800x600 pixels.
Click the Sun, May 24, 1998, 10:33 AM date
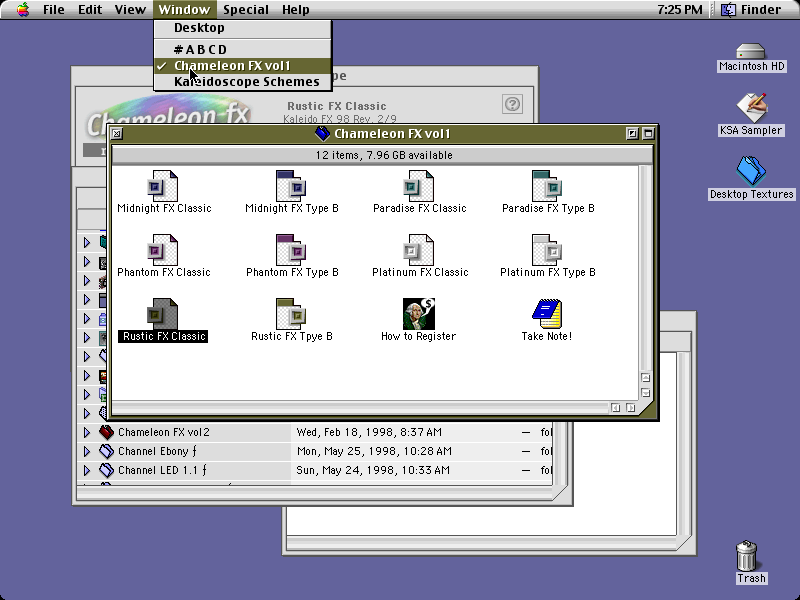[x=373, y=470]
